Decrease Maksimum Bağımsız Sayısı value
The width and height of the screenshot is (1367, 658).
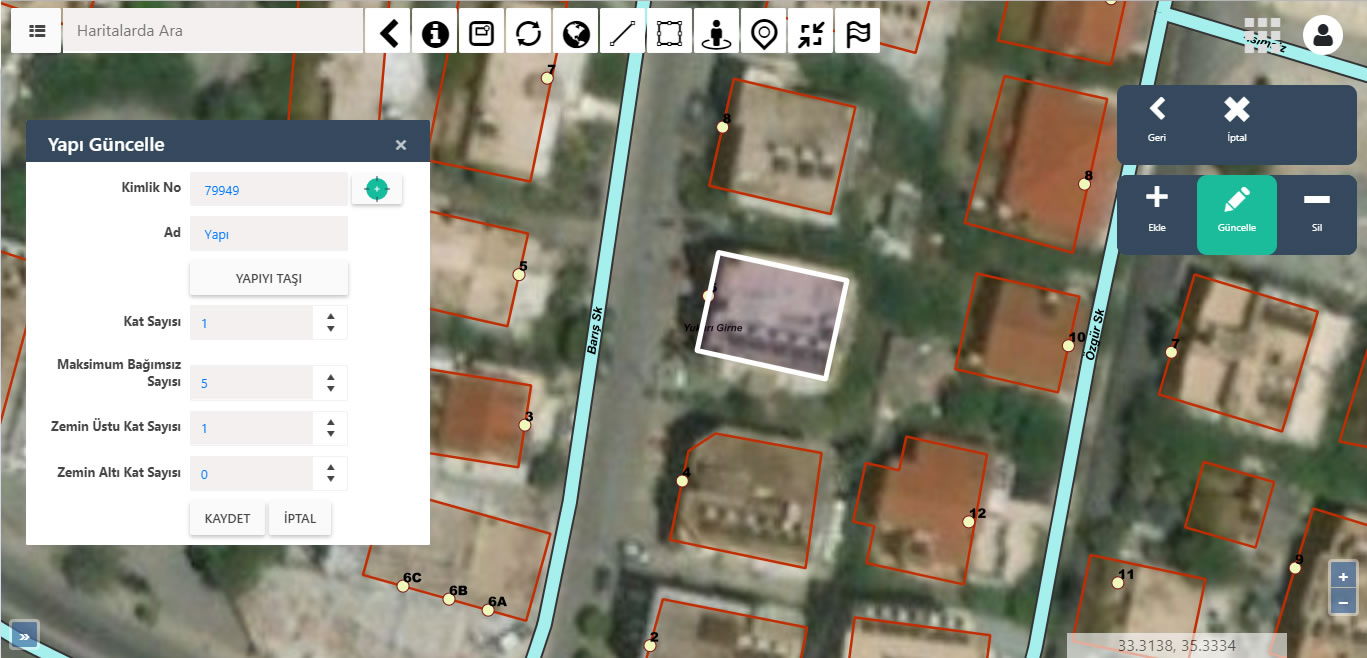[x=331, y=389]
